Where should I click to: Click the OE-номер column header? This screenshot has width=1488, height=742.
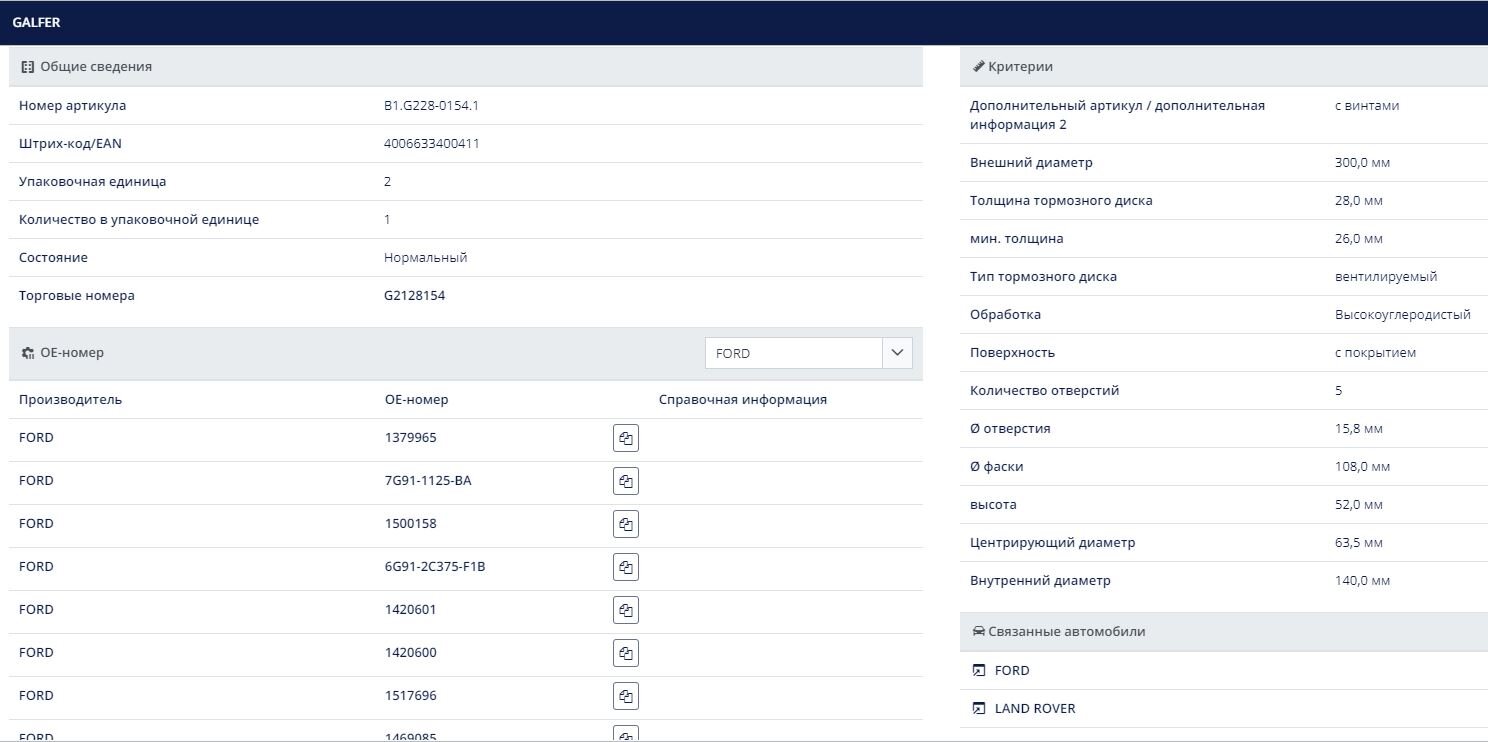click(x=416, y=399)
